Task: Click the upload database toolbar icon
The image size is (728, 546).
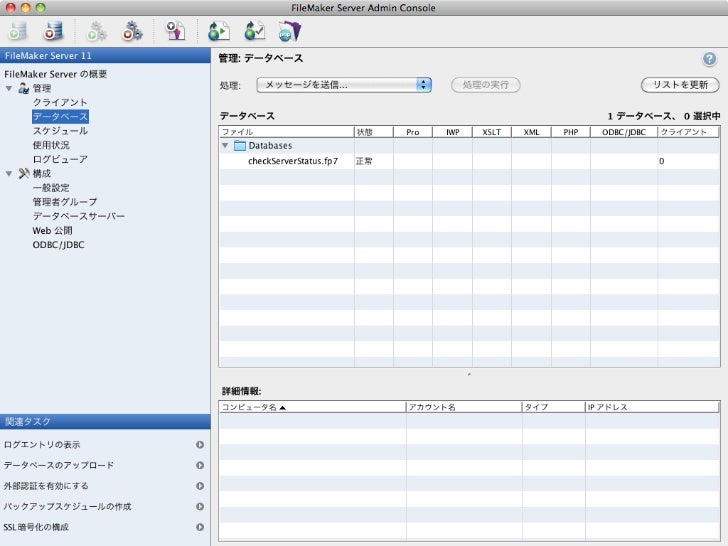Action: coord(175,31)
